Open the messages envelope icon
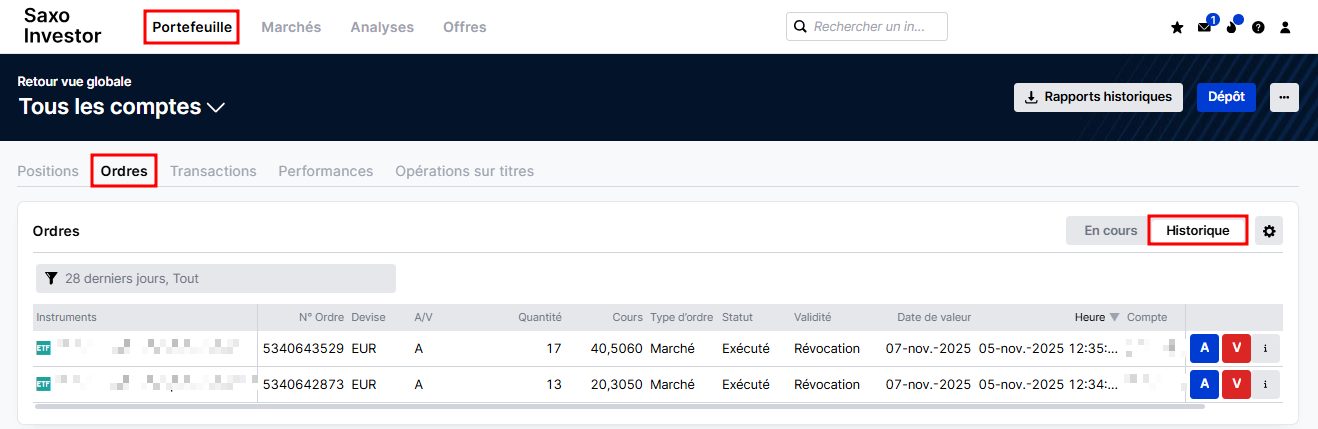1318x429 pixels. tap(1204, 28)
